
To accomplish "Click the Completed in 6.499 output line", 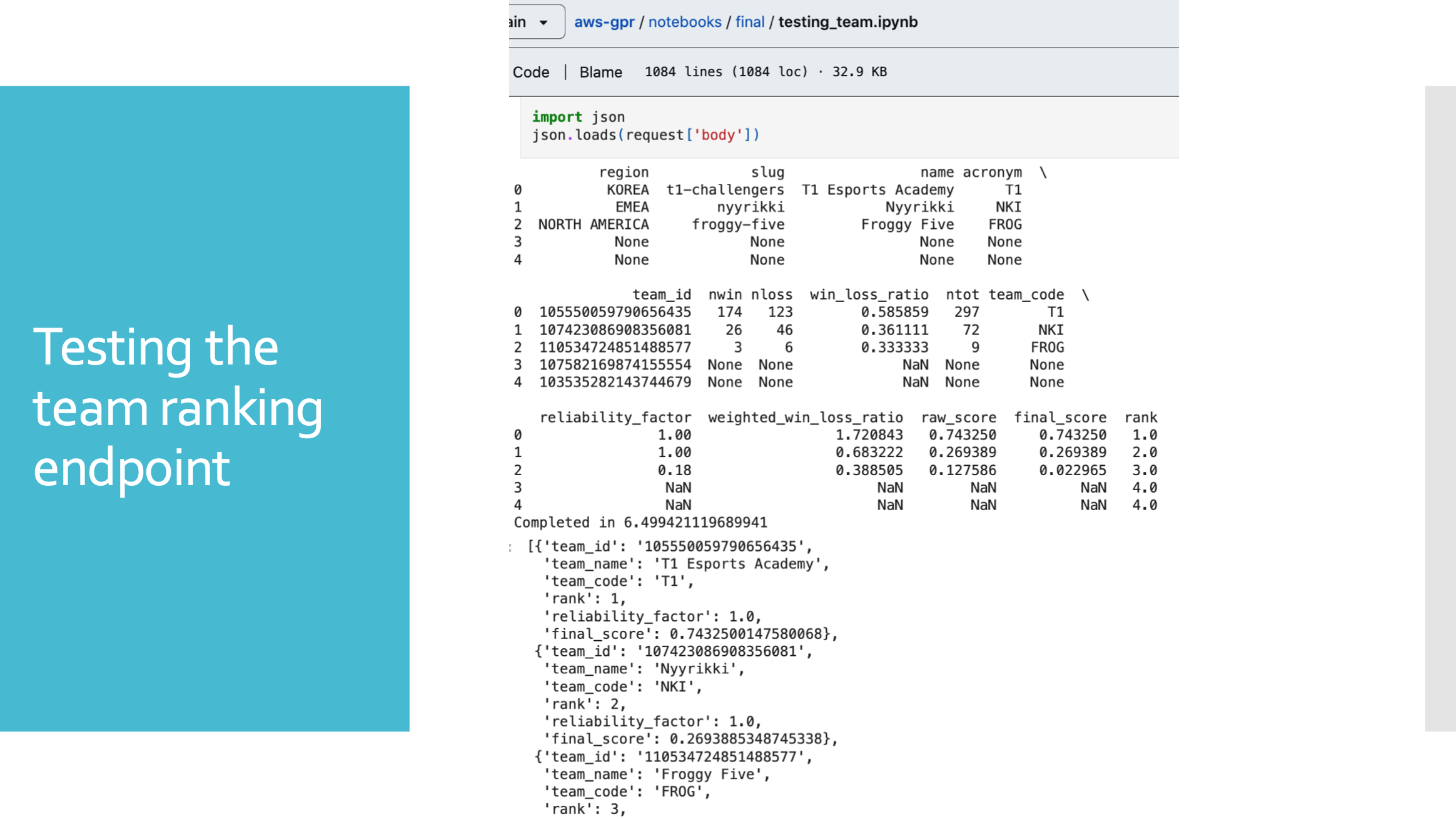I will pos(640,522).
